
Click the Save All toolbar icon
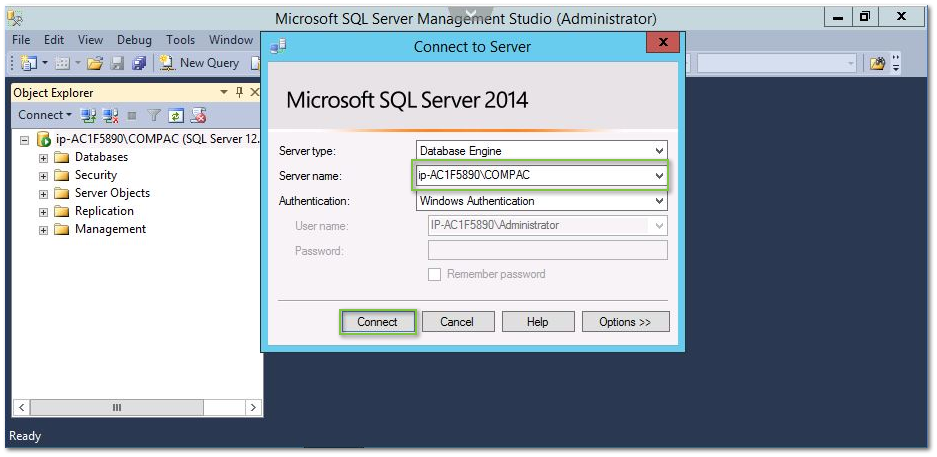coord(138,63)
